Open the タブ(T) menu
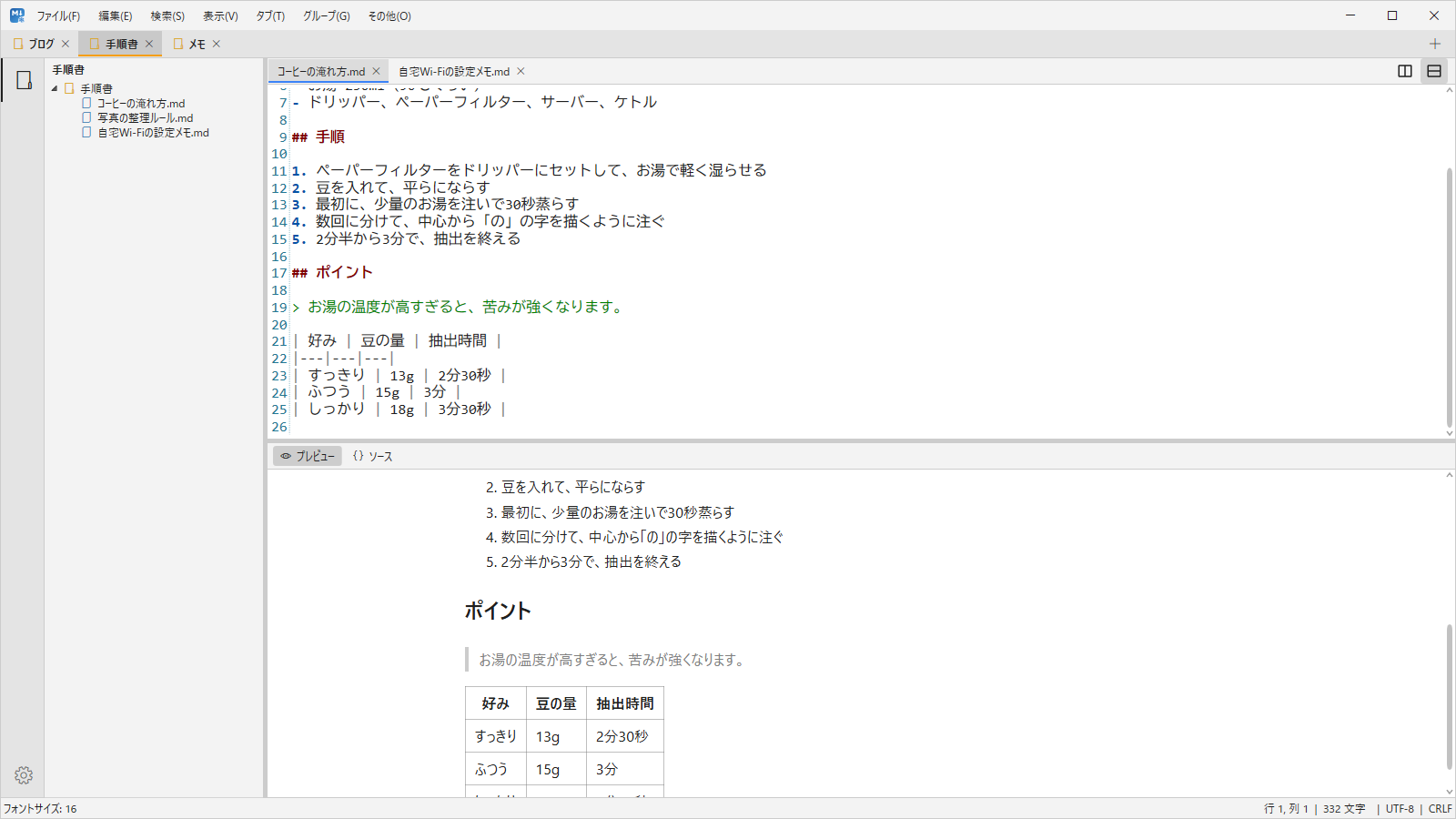 click(x=270, y=16)
